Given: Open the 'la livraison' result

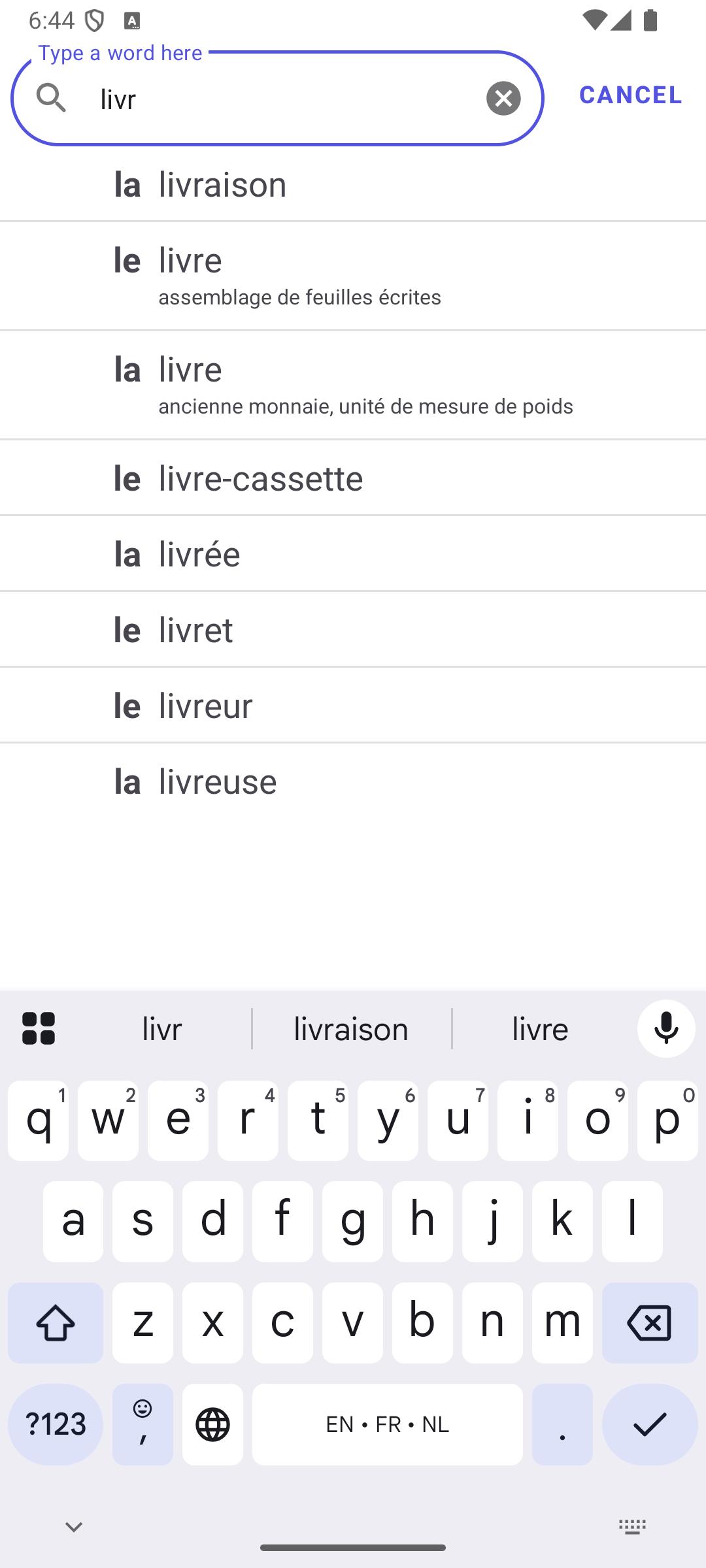Looking at the screenshot, I should point(353,184).
